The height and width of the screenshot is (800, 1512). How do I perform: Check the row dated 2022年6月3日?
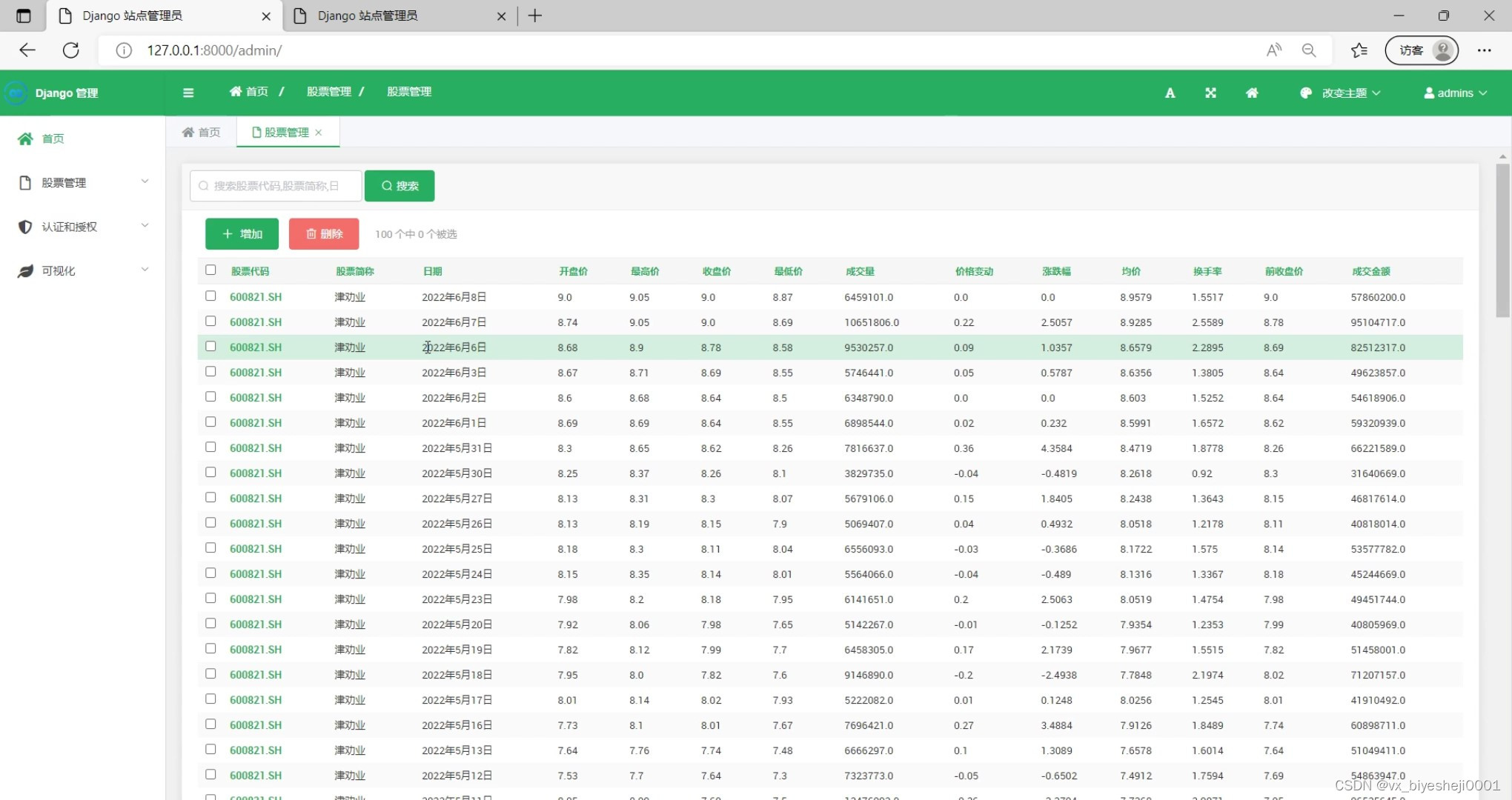coord(210,372)
